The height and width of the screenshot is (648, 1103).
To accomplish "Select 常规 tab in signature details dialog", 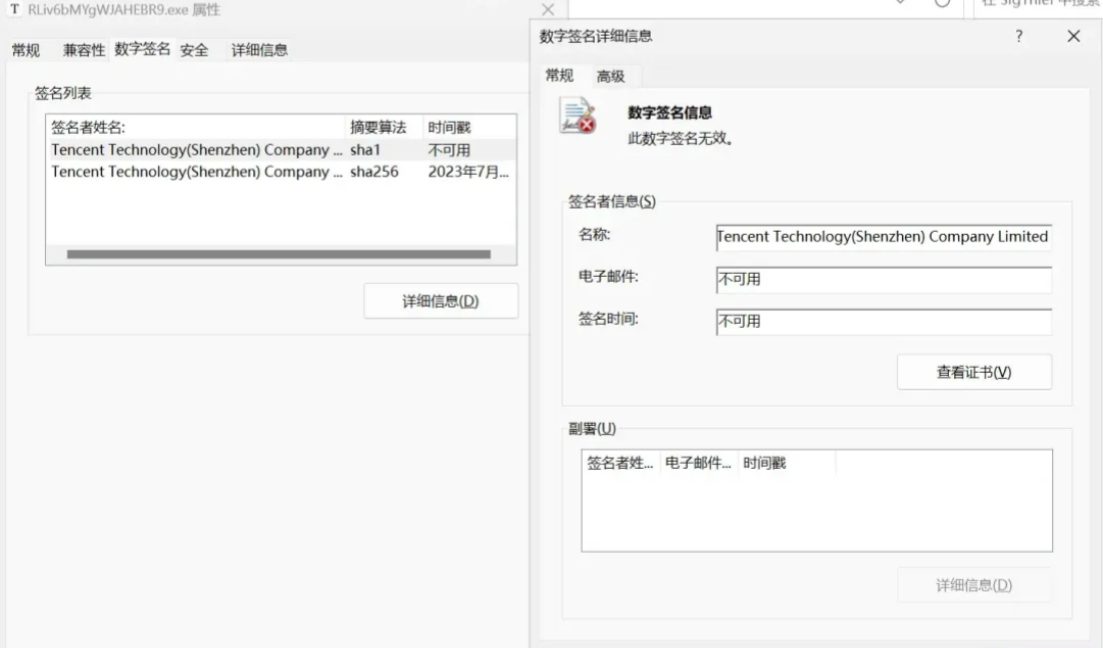I will click(x=560, y=75).
